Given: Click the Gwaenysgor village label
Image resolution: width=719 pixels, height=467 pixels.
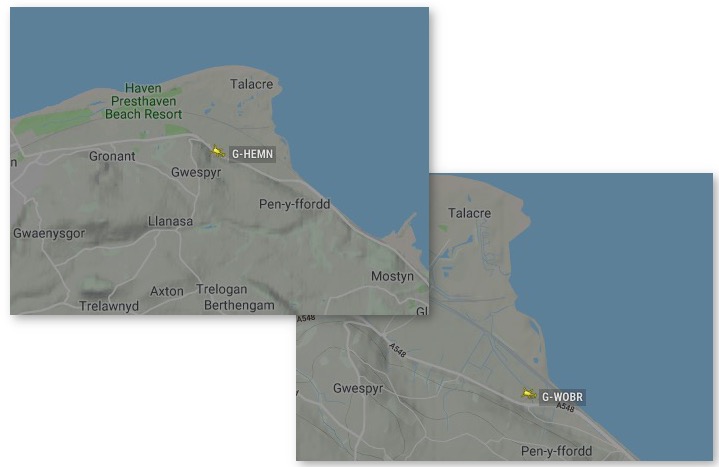Looking at the screenshot, I should pos(49,234).
